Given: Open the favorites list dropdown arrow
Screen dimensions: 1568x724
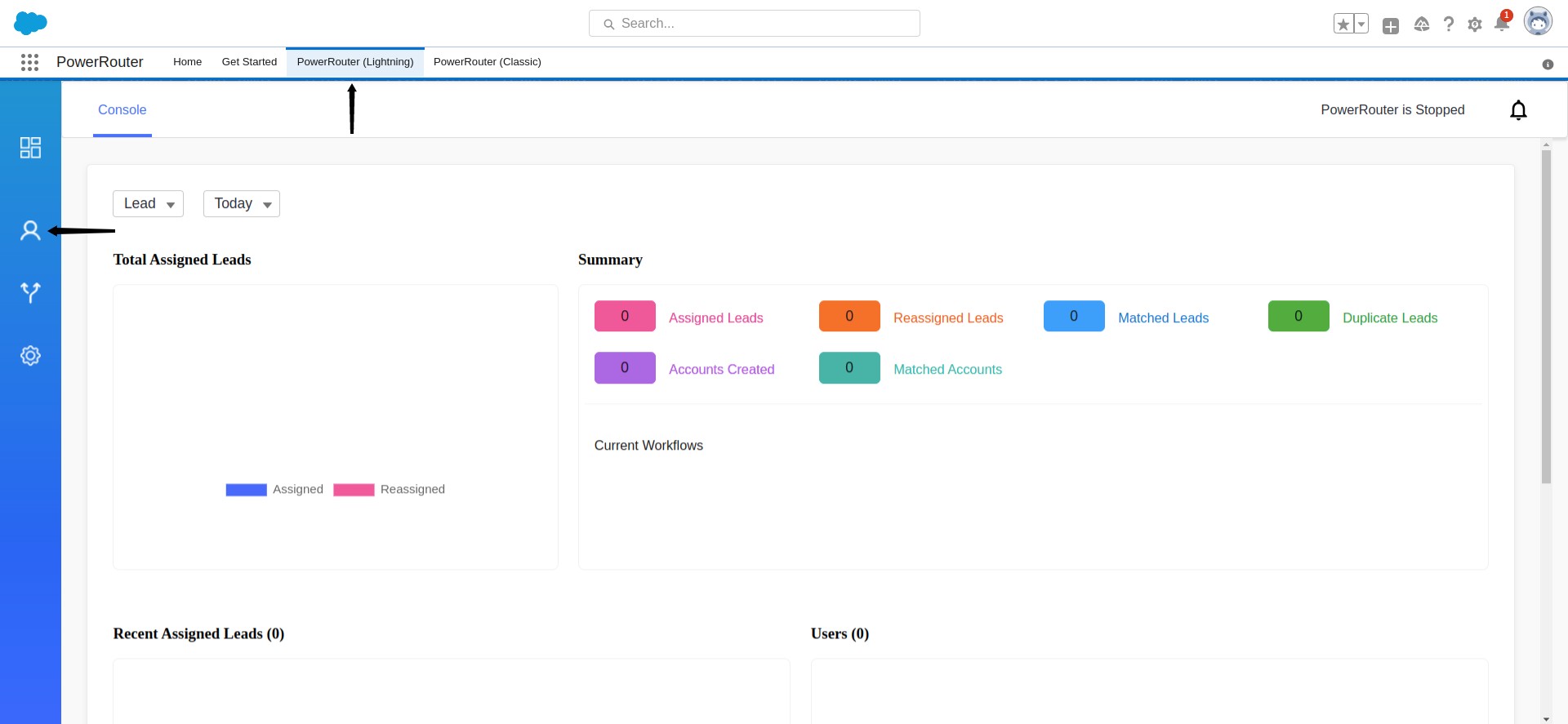Looking at the screenshot, I should point(1361,24).
